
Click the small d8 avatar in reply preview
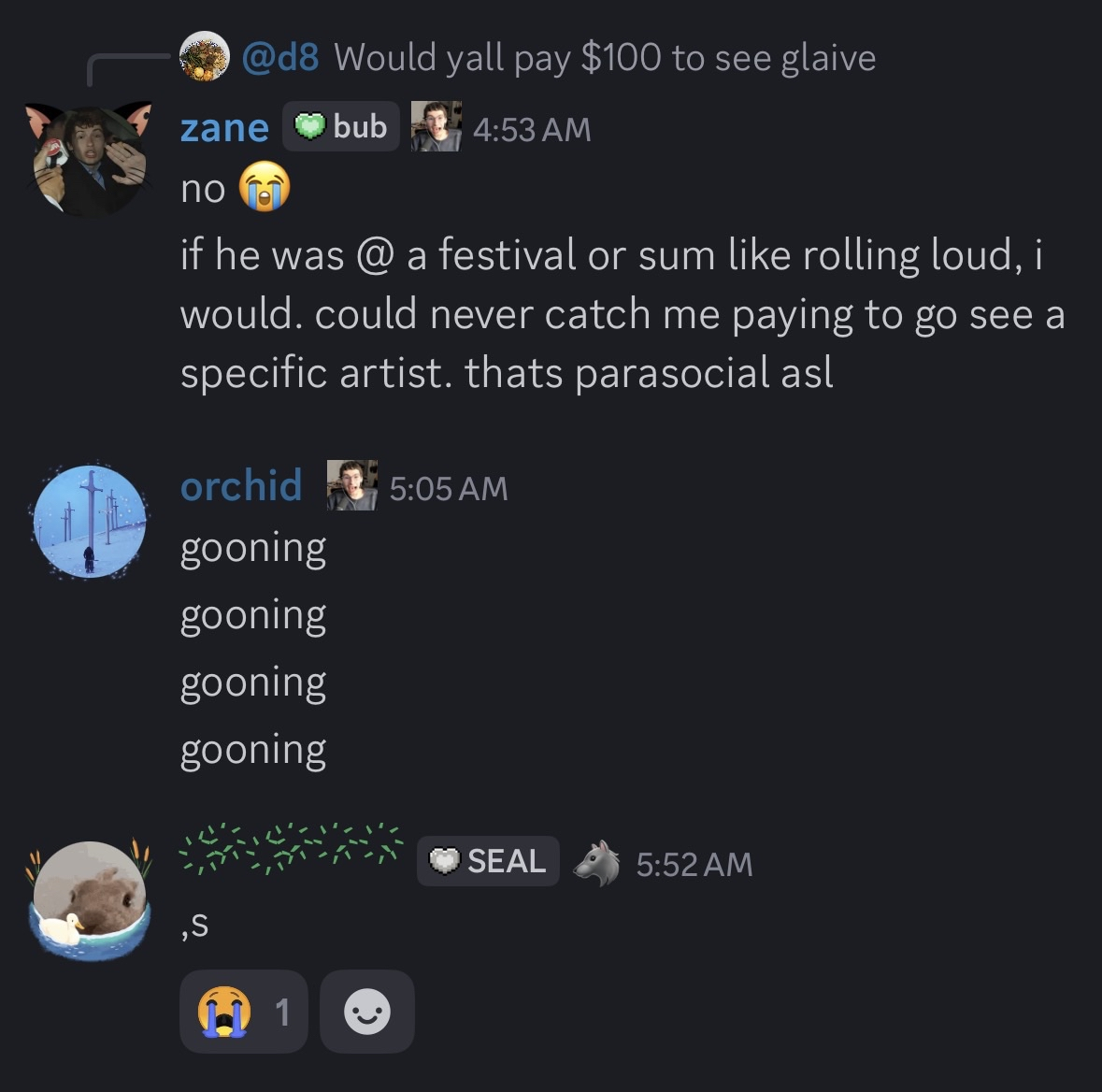point(204,56)
